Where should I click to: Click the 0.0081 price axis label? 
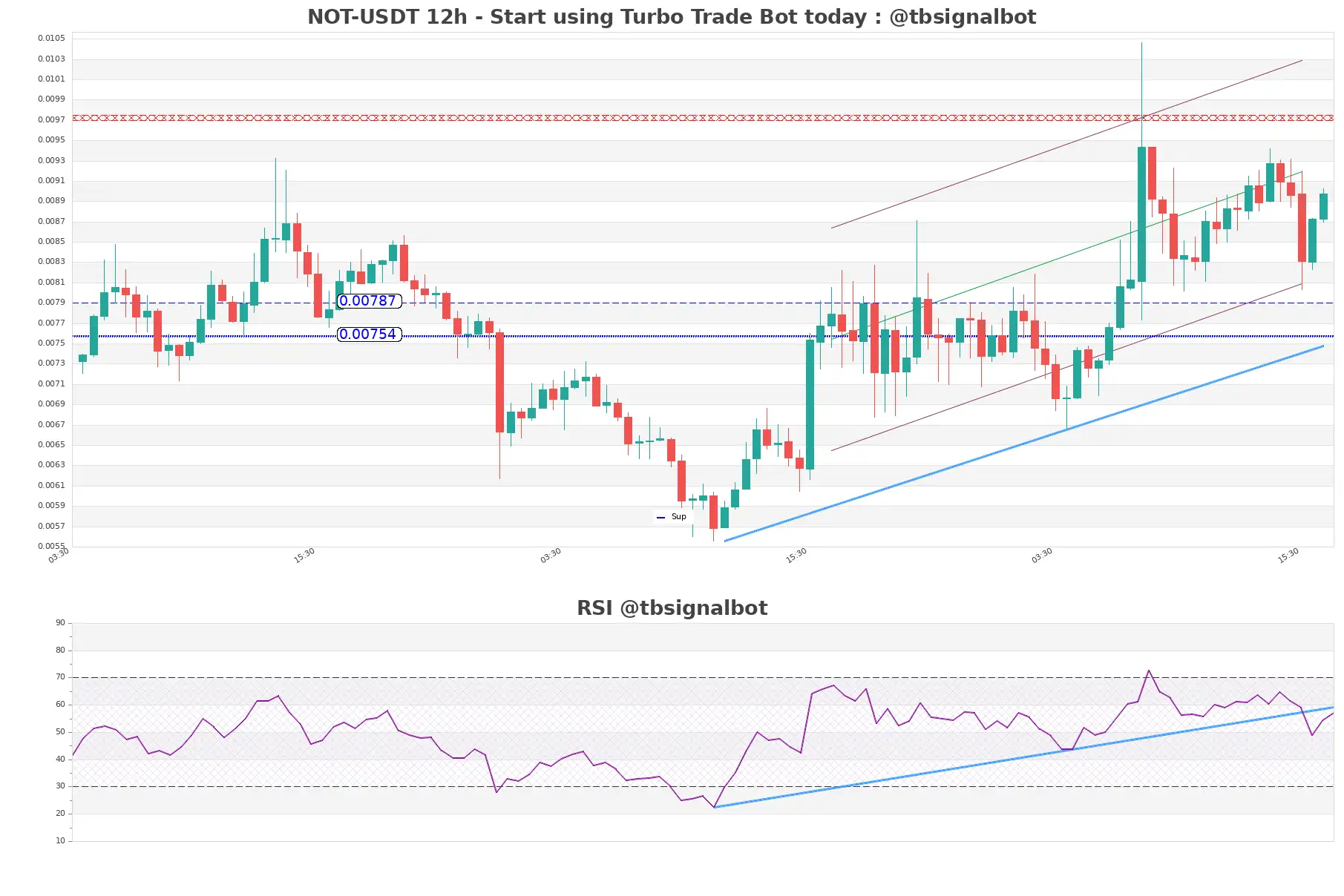click(x=51, y=282)
